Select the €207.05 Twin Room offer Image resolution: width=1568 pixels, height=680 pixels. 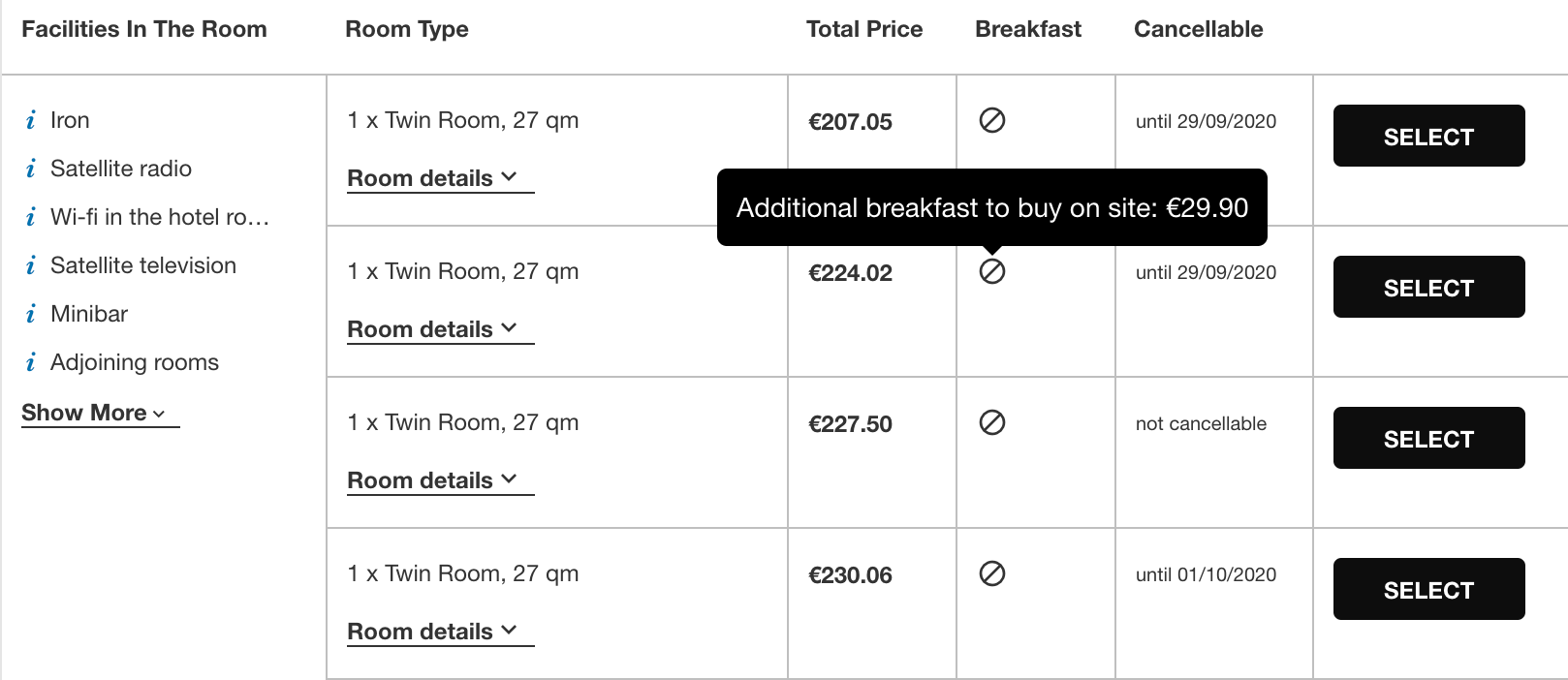click(1428, 136)
